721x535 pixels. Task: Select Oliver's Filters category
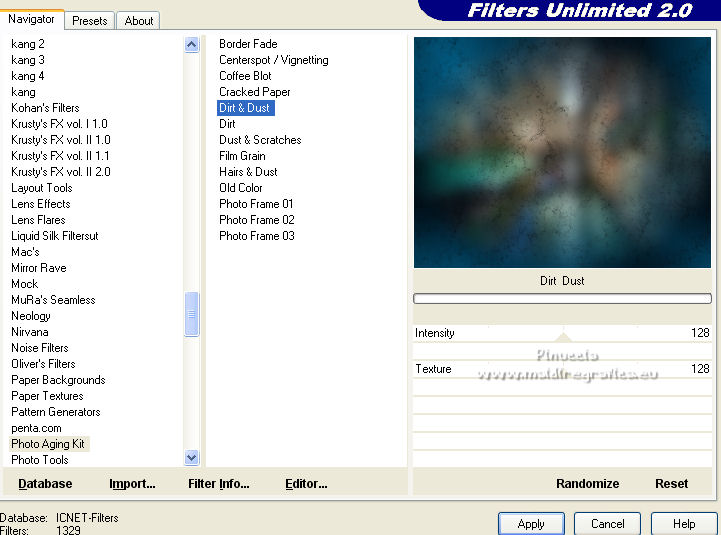43,364
